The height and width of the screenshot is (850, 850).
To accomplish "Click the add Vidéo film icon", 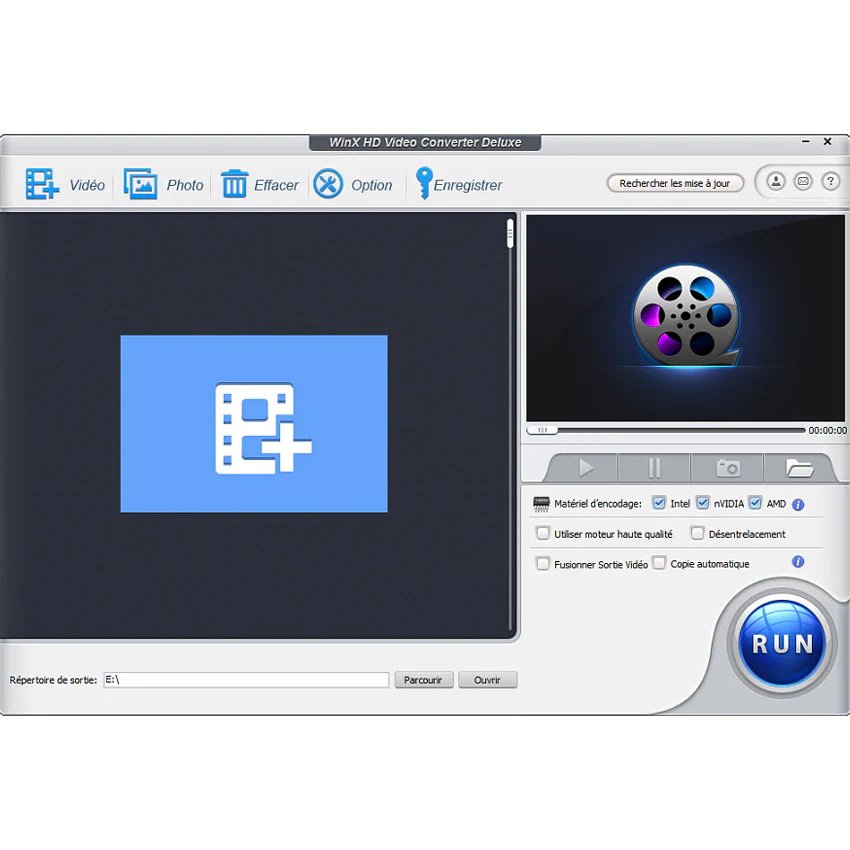I will (42, 184).
